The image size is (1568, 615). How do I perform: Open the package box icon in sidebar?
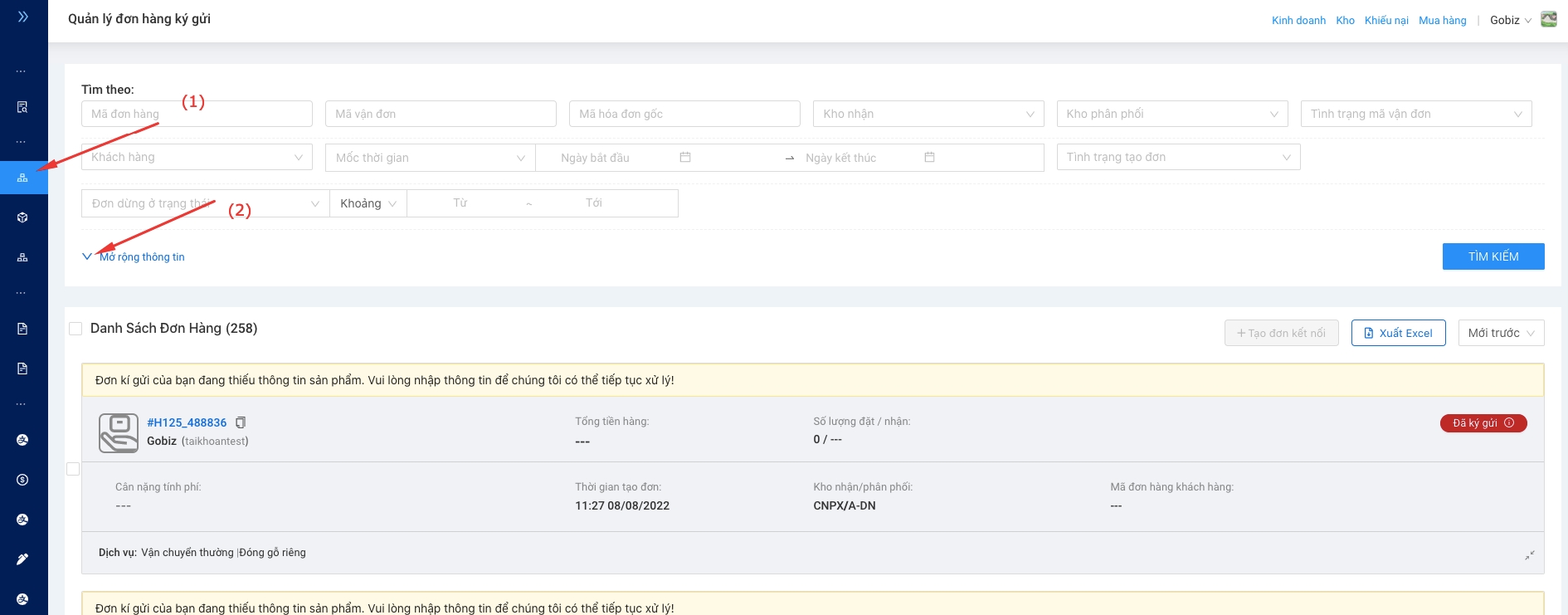[23, 217]
